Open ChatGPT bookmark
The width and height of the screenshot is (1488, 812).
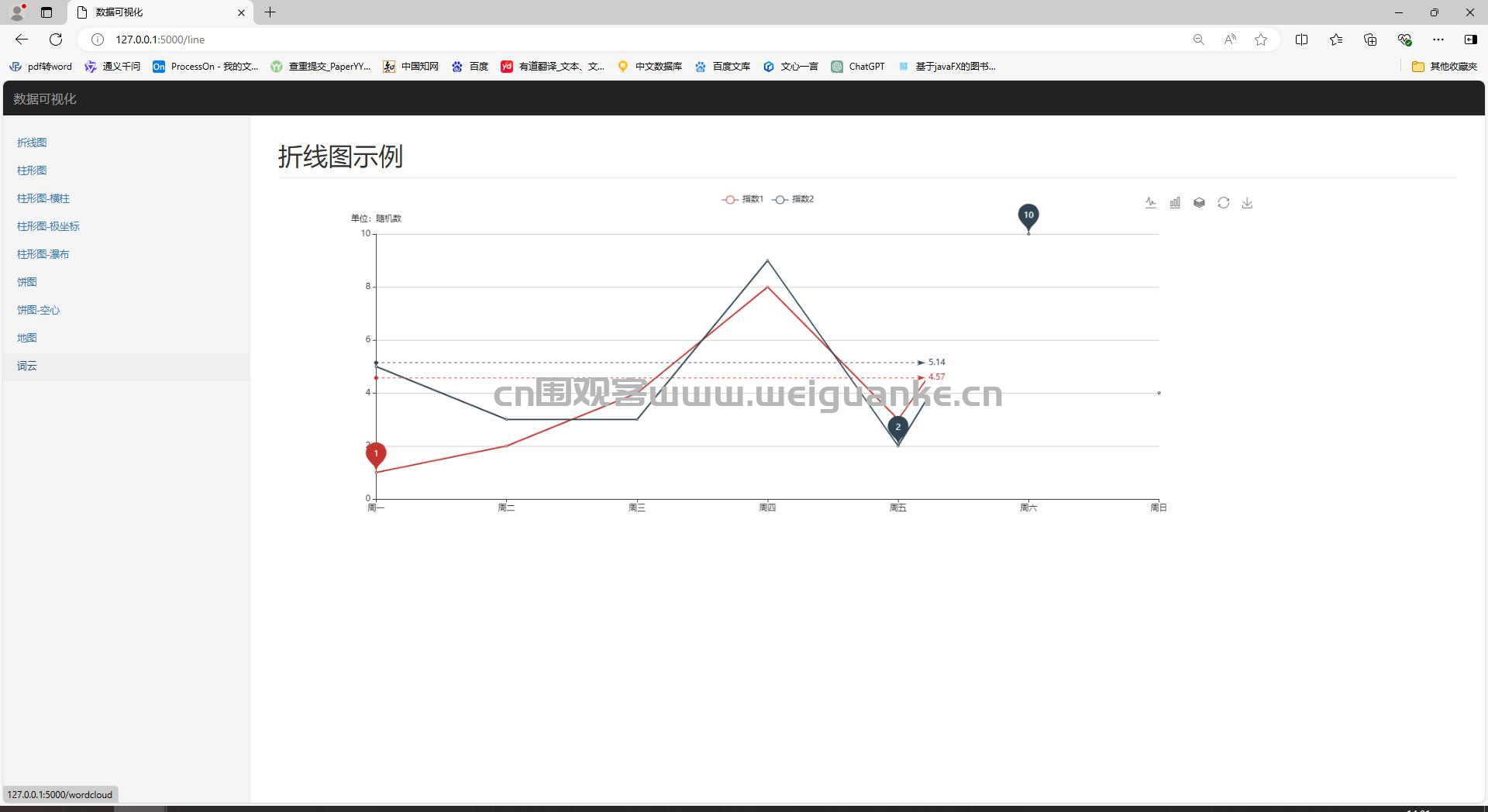[858, 67]
